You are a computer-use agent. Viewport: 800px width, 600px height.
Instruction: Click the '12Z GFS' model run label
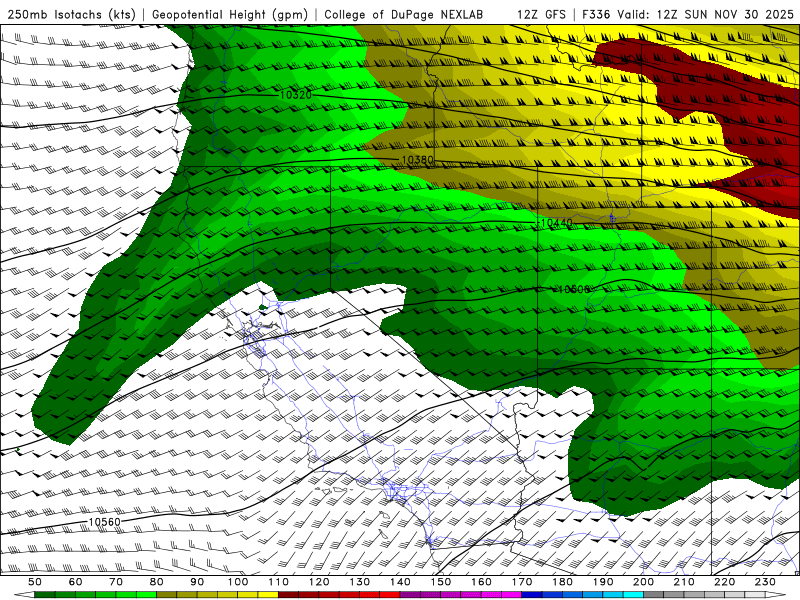click(x=541, y=14)
